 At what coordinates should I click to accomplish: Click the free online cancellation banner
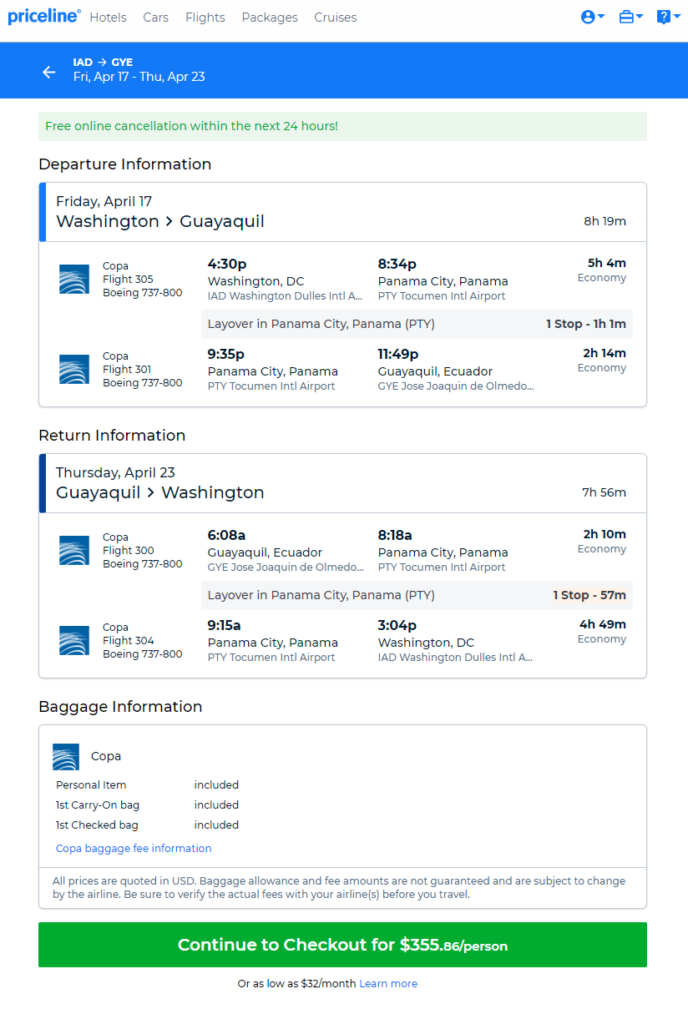point(343,126)
